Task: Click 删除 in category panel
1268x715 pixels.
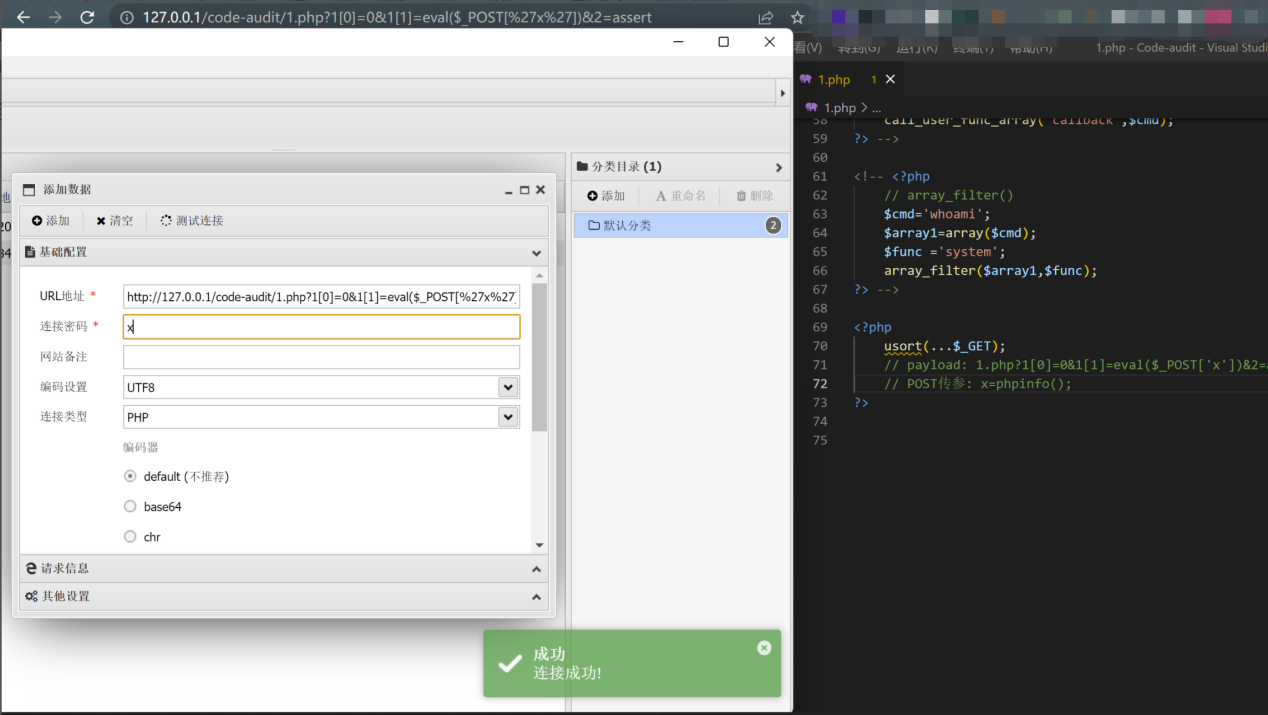Action: pos(755,196)
